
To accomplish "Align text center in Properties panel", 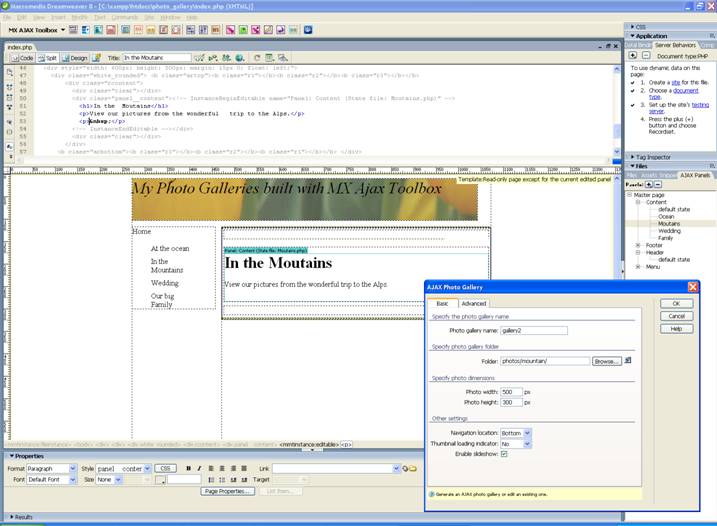I will (x=222, y=468).
